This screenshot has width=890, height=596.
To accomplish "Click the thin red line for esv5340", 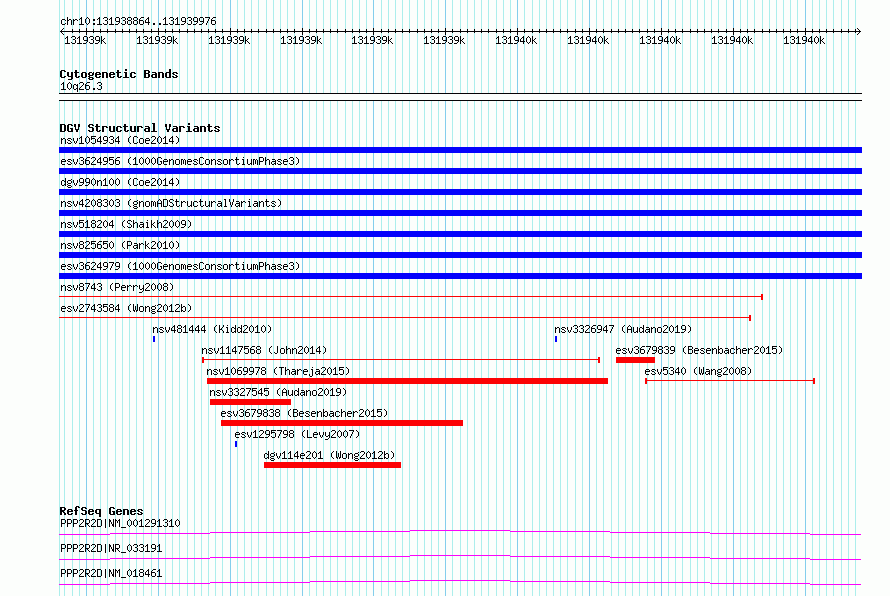I will (x=730, y=381).
